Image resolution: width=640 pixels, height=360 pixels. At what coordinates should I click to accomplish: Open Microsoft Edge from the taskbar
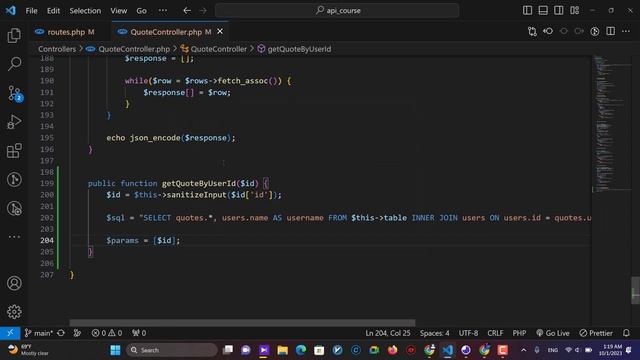pyautogui.click(x=301, y=350)
